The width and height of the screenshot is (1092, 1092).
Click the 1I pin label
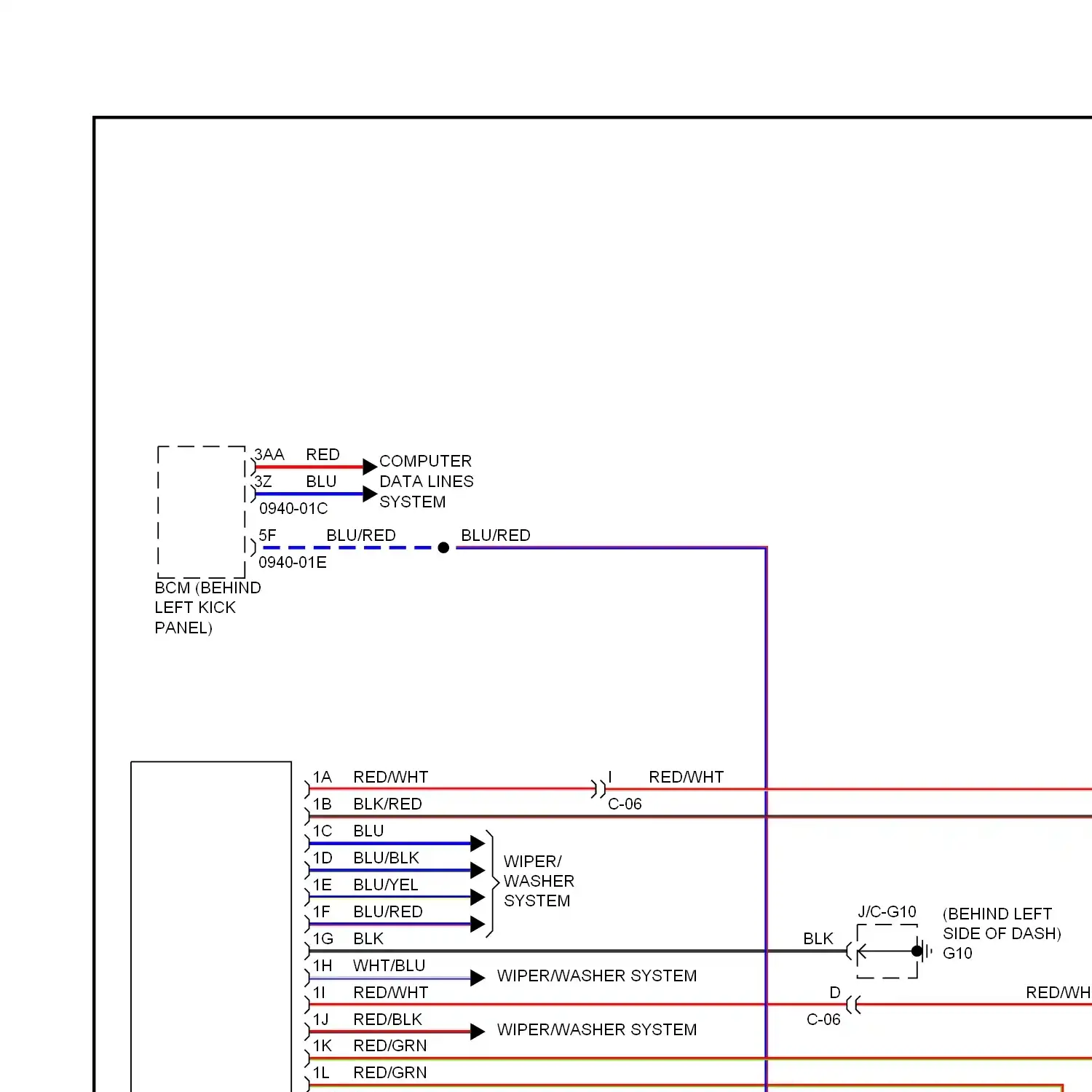point(320,993)
